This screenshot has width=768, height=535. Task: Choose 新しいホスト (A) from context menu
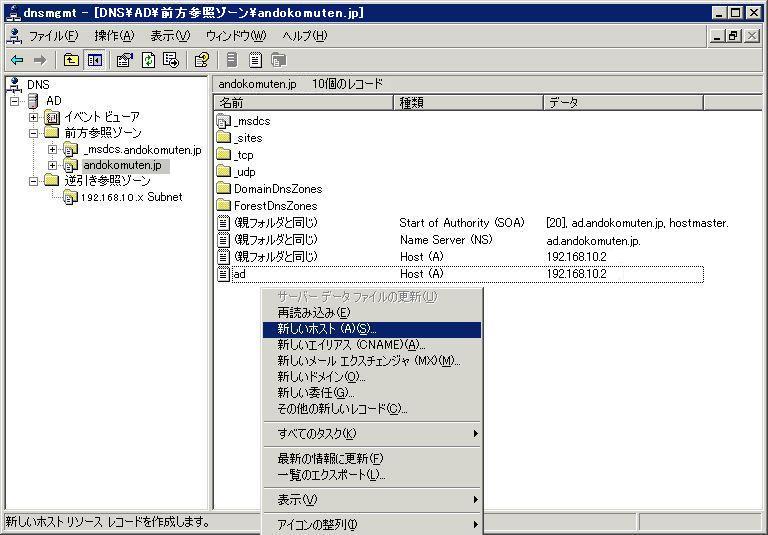pos(372,329)
